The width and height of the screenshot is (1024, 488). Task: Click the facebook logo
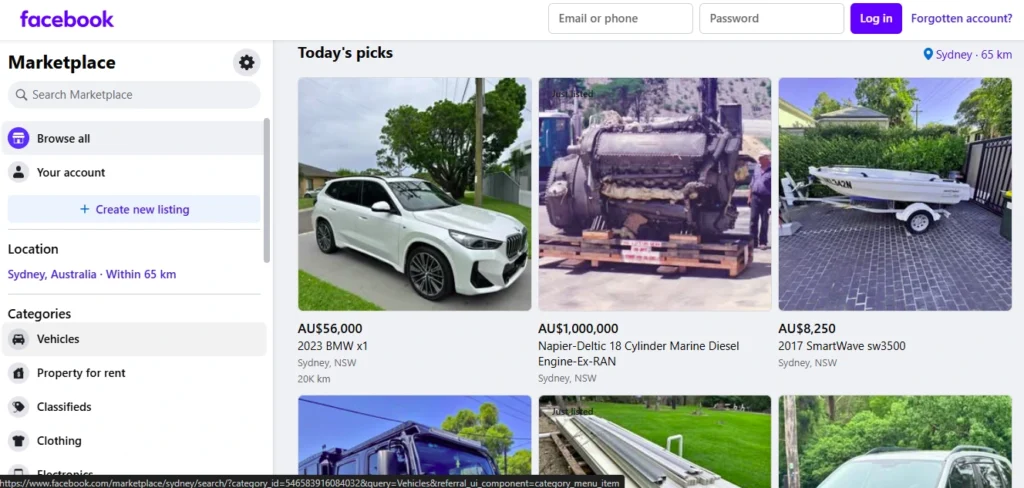67,19
